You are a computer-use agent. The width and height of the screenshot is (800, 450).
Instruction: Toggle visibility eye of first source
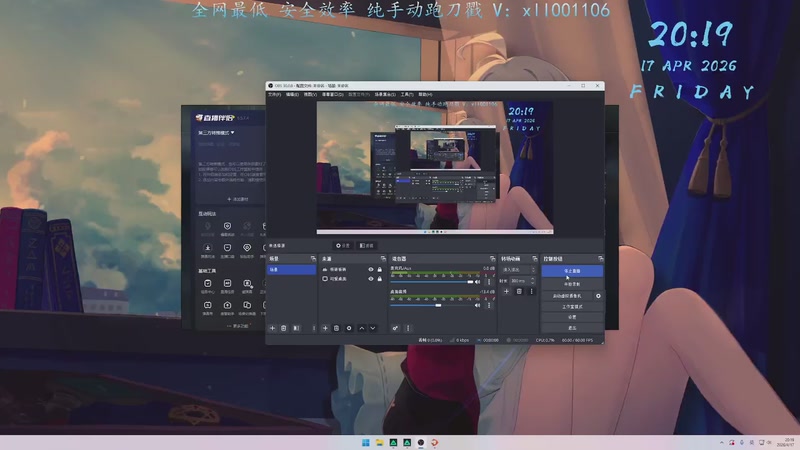click(x=371, y=269)
